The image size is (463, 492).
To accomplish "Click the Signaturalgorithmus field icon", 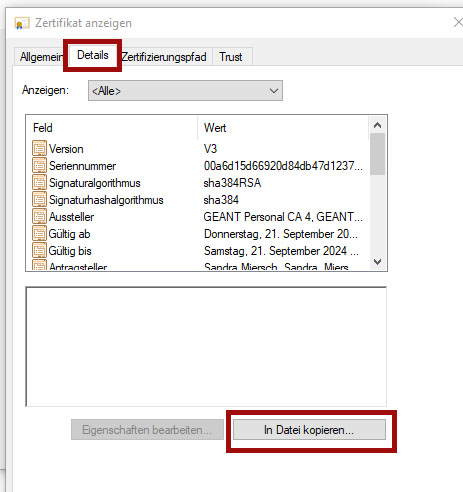I will click(x=39, y=182).
